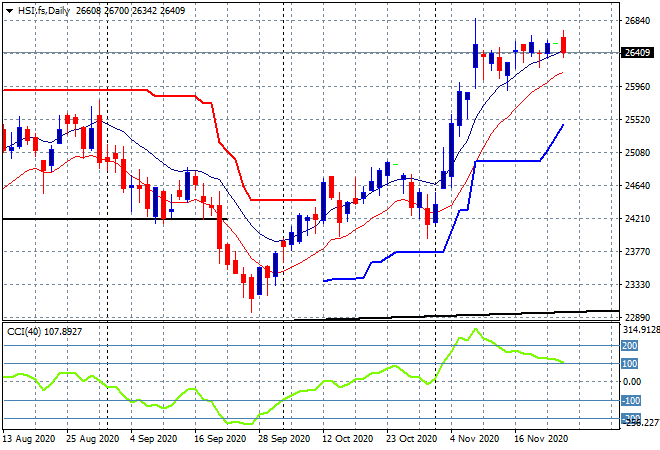The width and height of the screenshot is (660, 450).
Task: Click the black horizontal support line at left
Action: tap(100, 218)
